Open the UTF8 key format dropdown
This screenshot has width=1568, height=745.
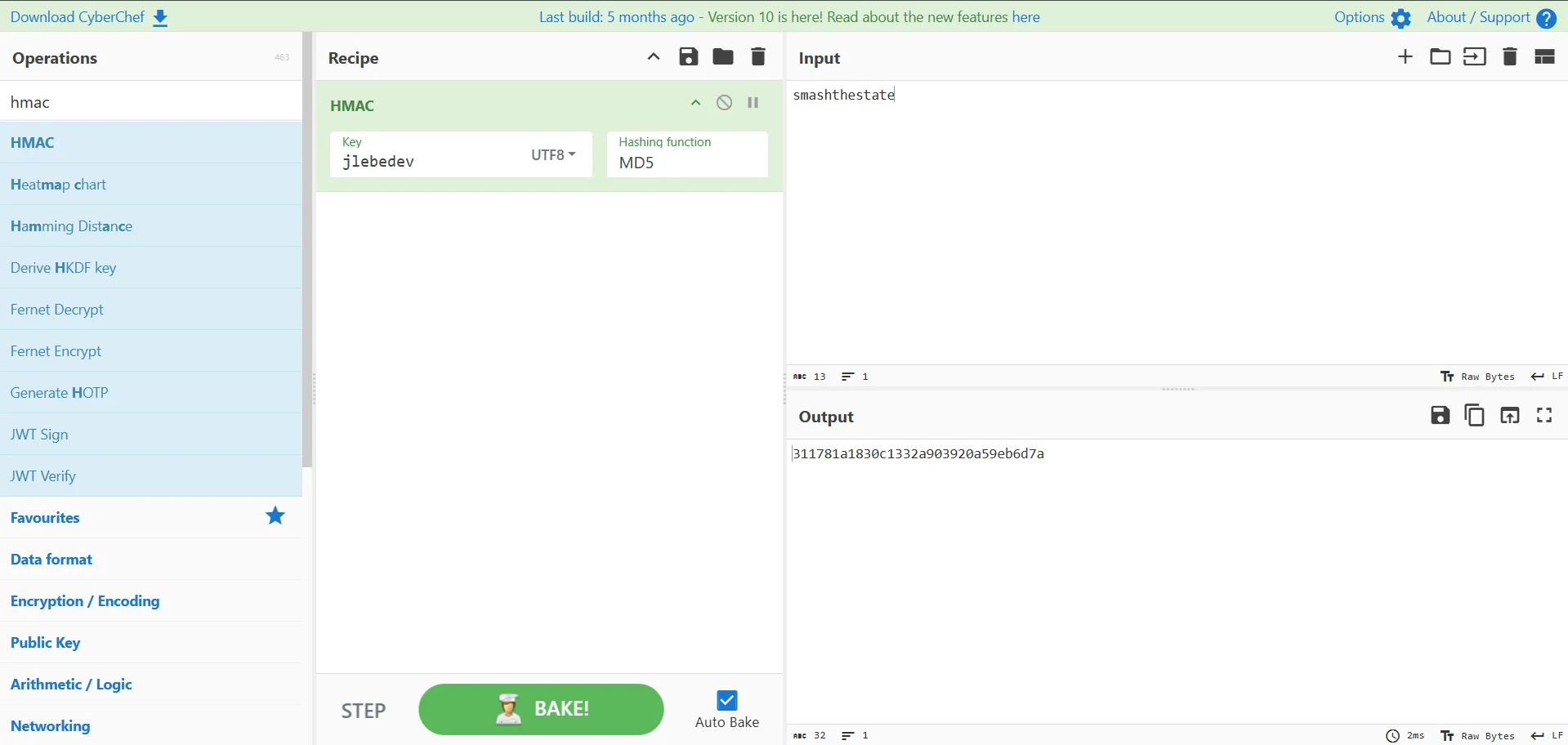click(553, 155)
